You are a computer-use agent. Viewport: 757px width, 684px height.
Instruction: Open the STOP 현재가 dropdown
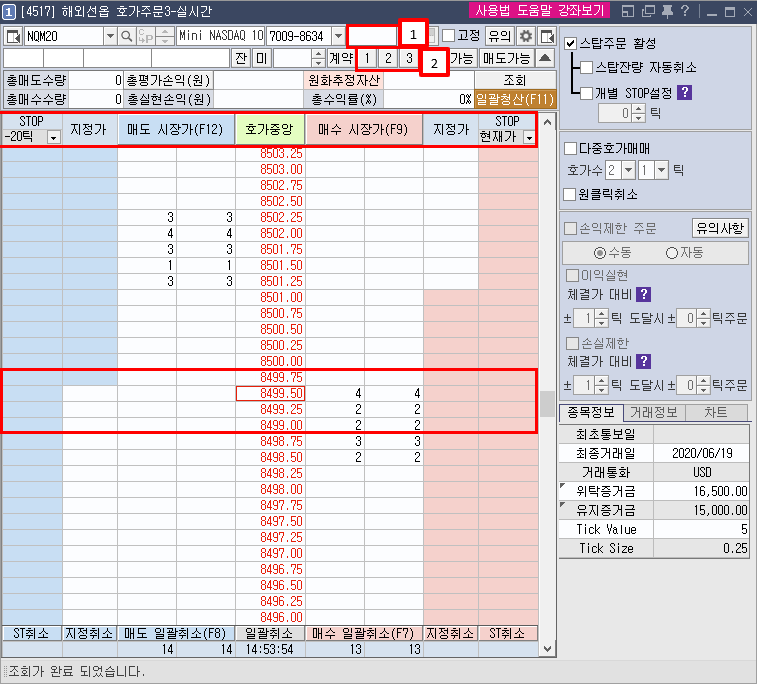coord(530,138)
